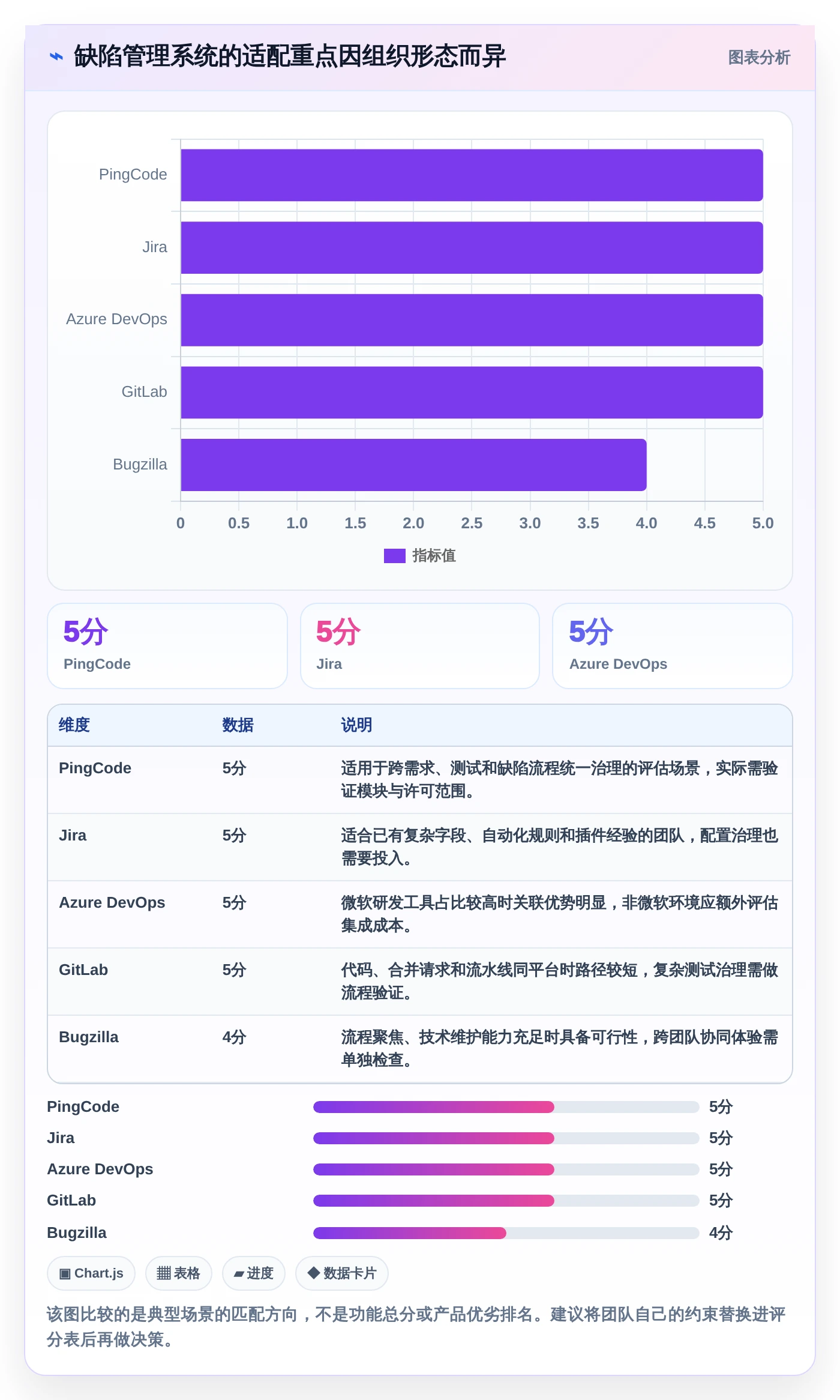Click the Jira description starting 适合已有复杂字段
This screenshot has width=840, height=1400.
pos(559,847)
